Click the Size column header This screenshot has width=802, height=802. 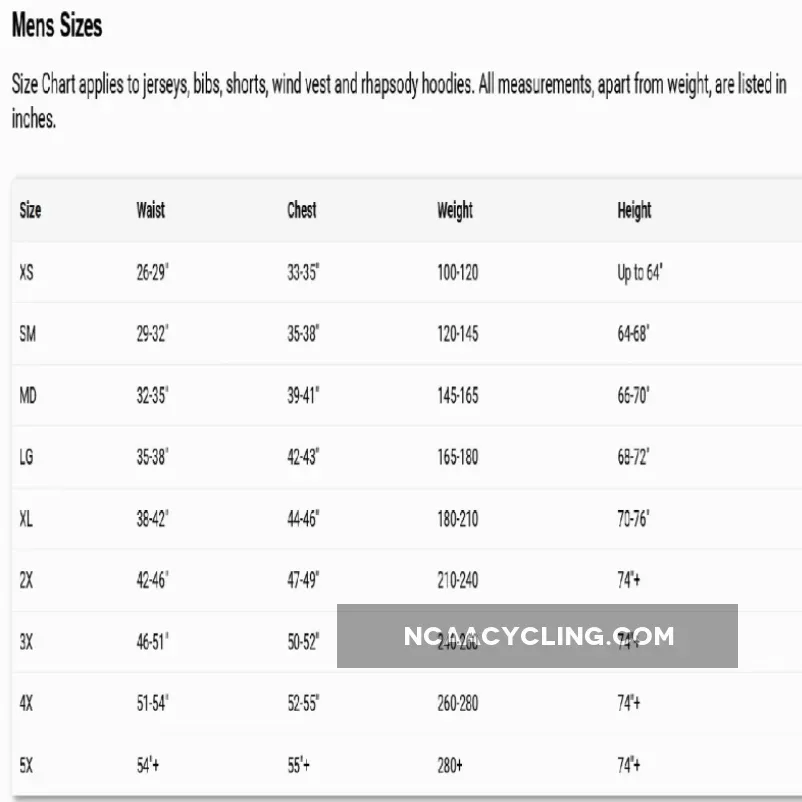coord(30,210)
